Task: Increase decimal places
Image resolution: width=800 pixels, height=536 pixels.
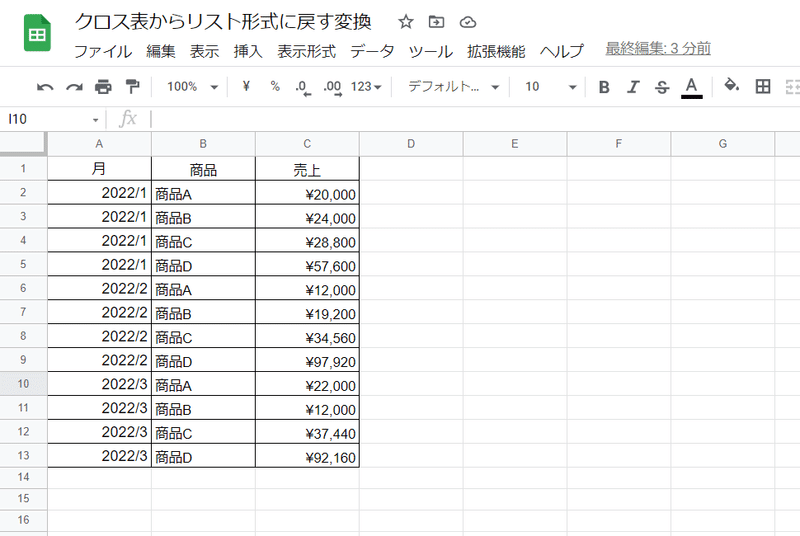Action: [x=333, y=88]
